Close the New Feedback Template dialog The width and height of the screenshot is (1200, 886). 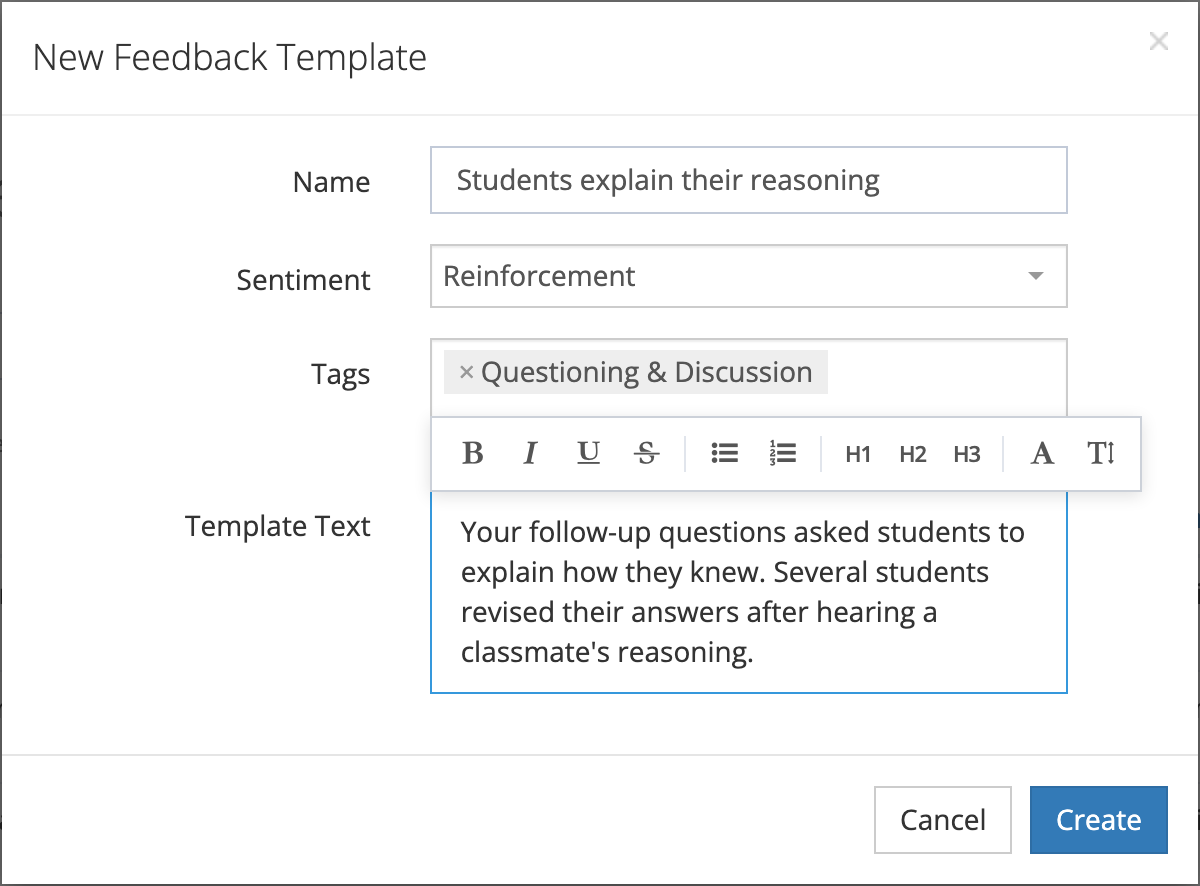(x=1158, y=41)
